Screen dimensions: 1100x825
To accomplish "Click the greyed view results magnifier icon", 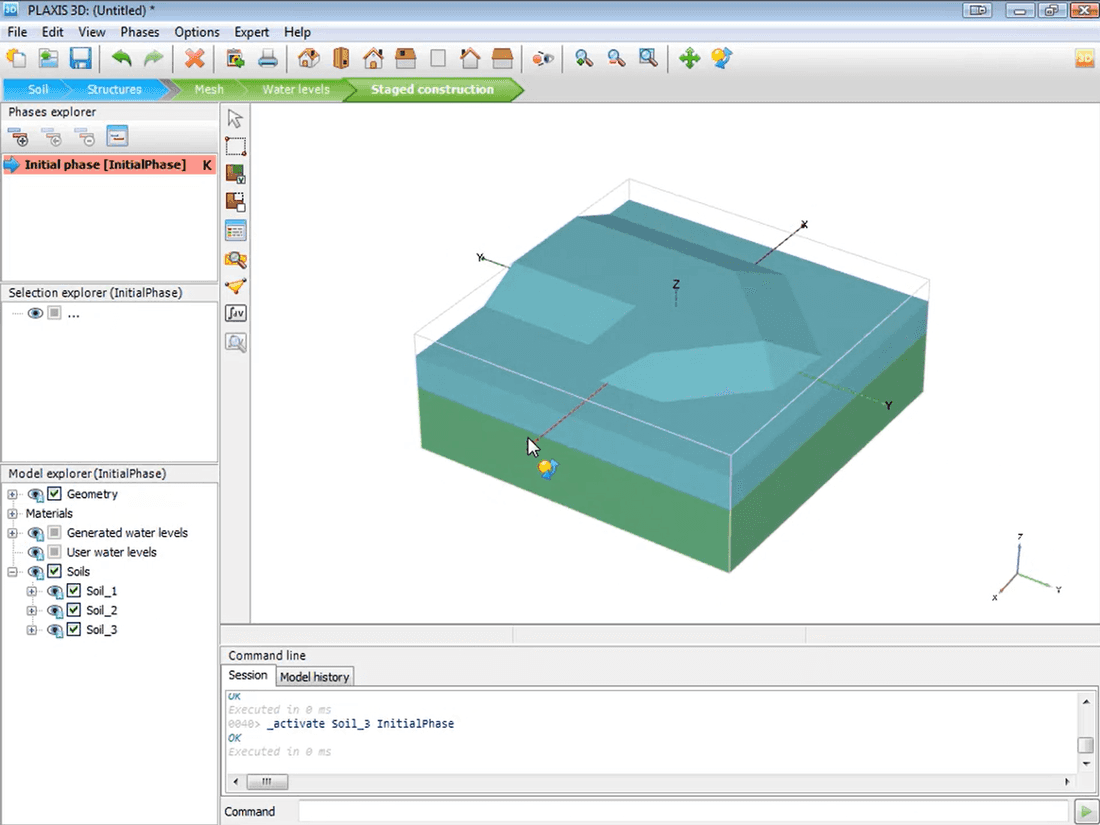I will point(236,342).
